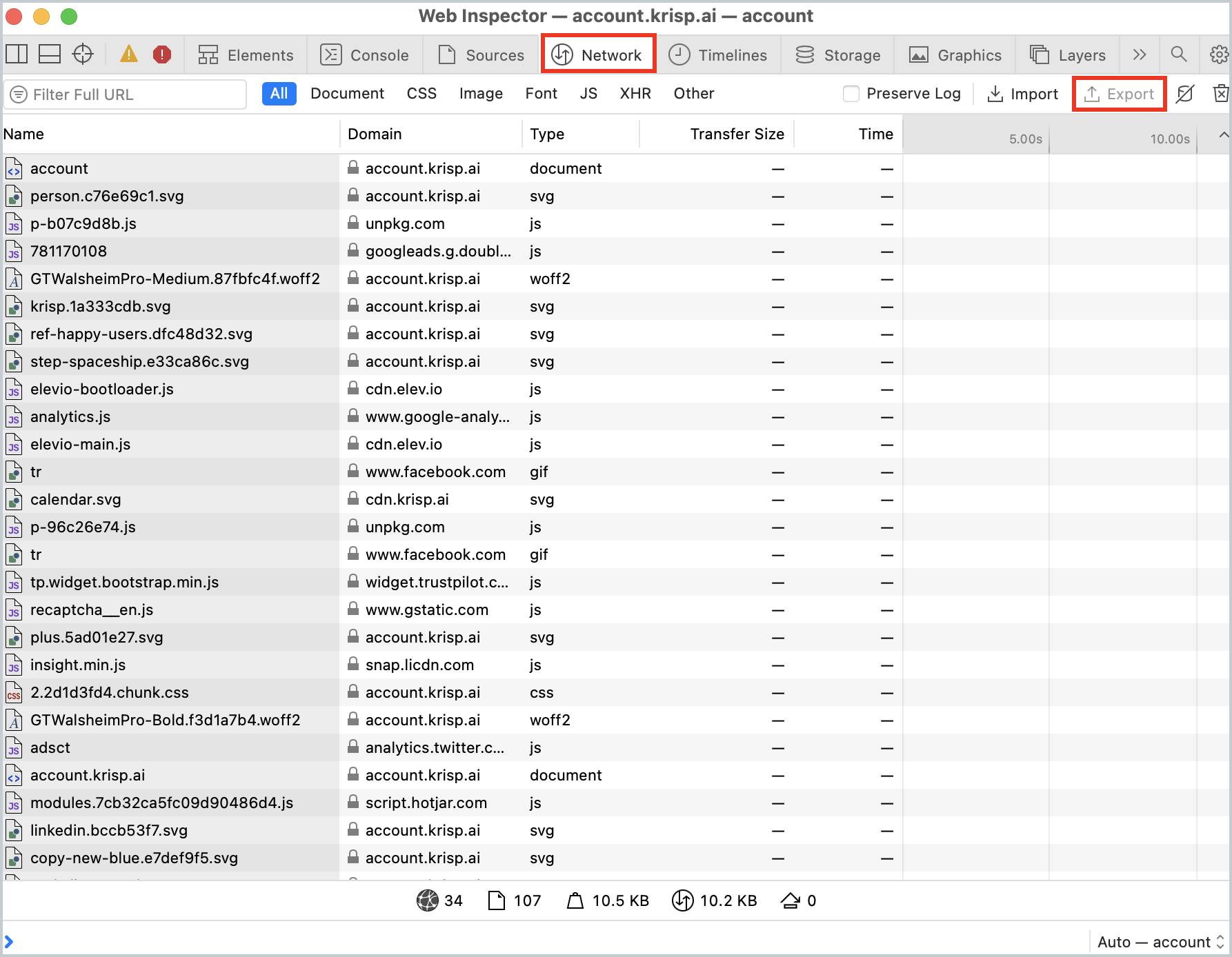Switch to the Elements tab
1232x957 pixels.
click(246, 54)
